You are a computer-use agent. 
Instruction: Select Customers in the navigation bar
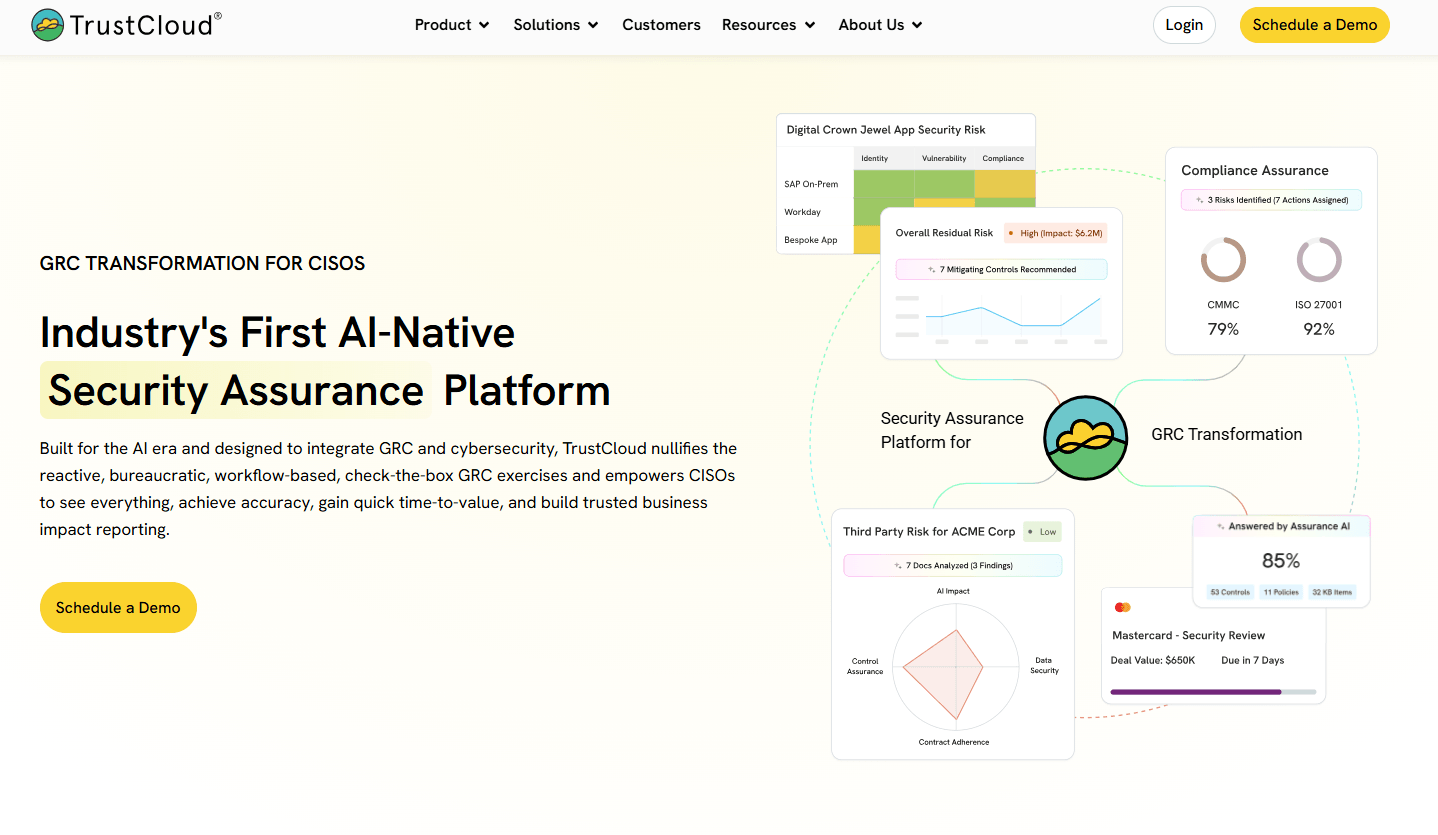click(x=661, y=25)
